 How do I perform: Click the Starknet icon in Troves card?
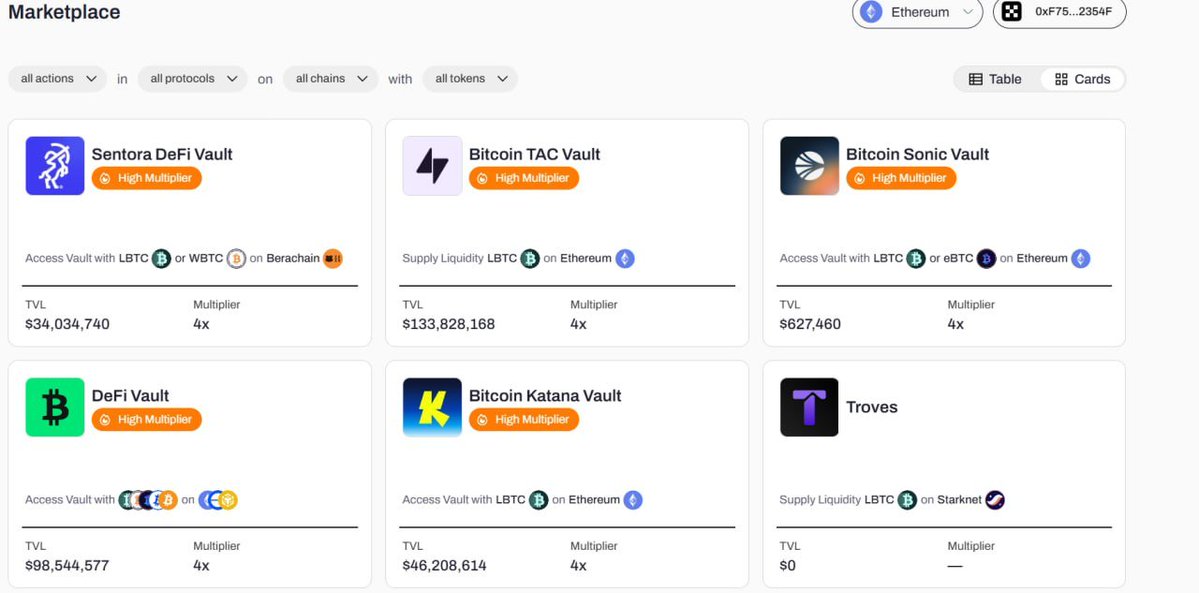click(x=995, y=500)
